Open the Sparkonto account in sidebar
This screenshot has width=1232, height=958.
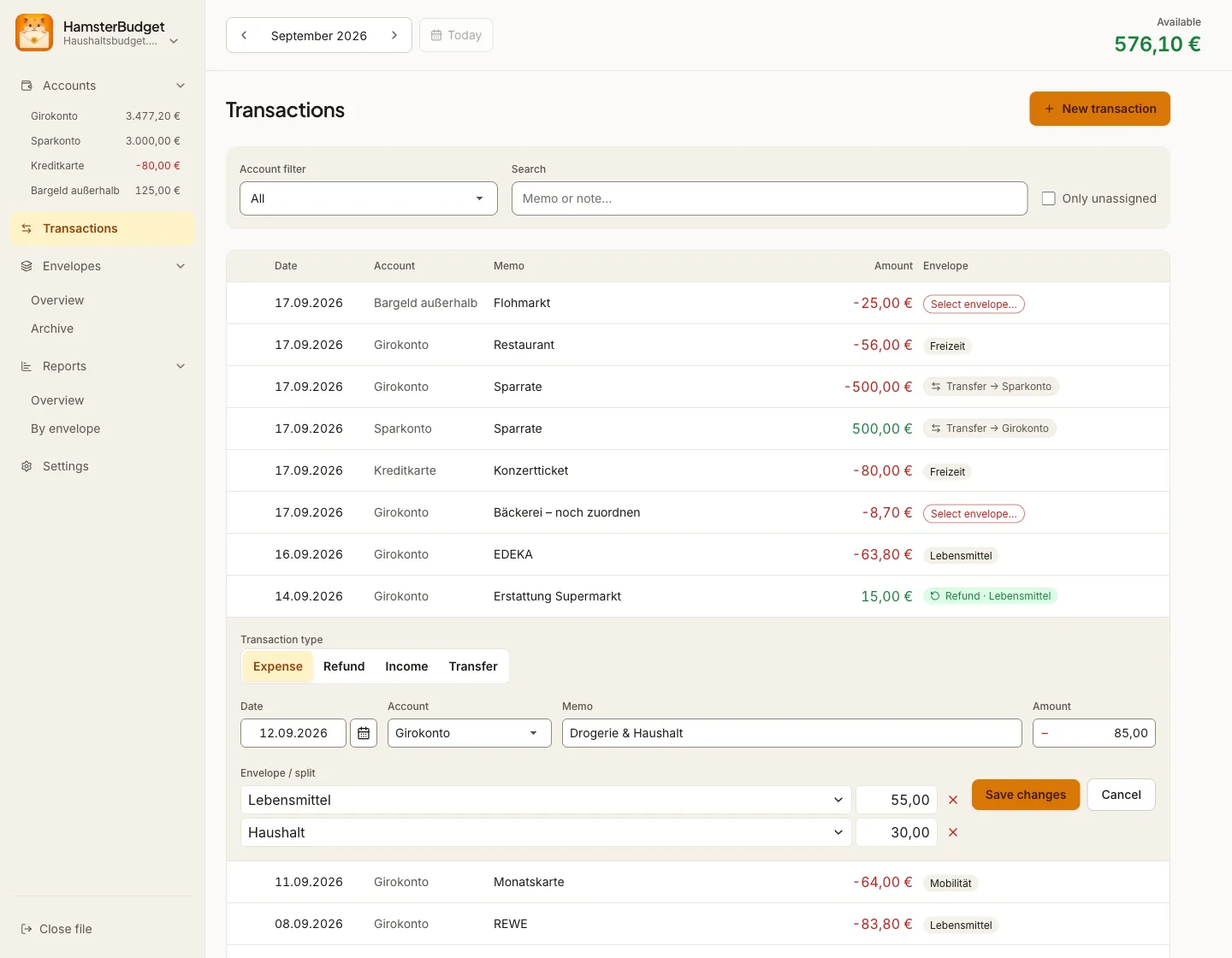105,141
